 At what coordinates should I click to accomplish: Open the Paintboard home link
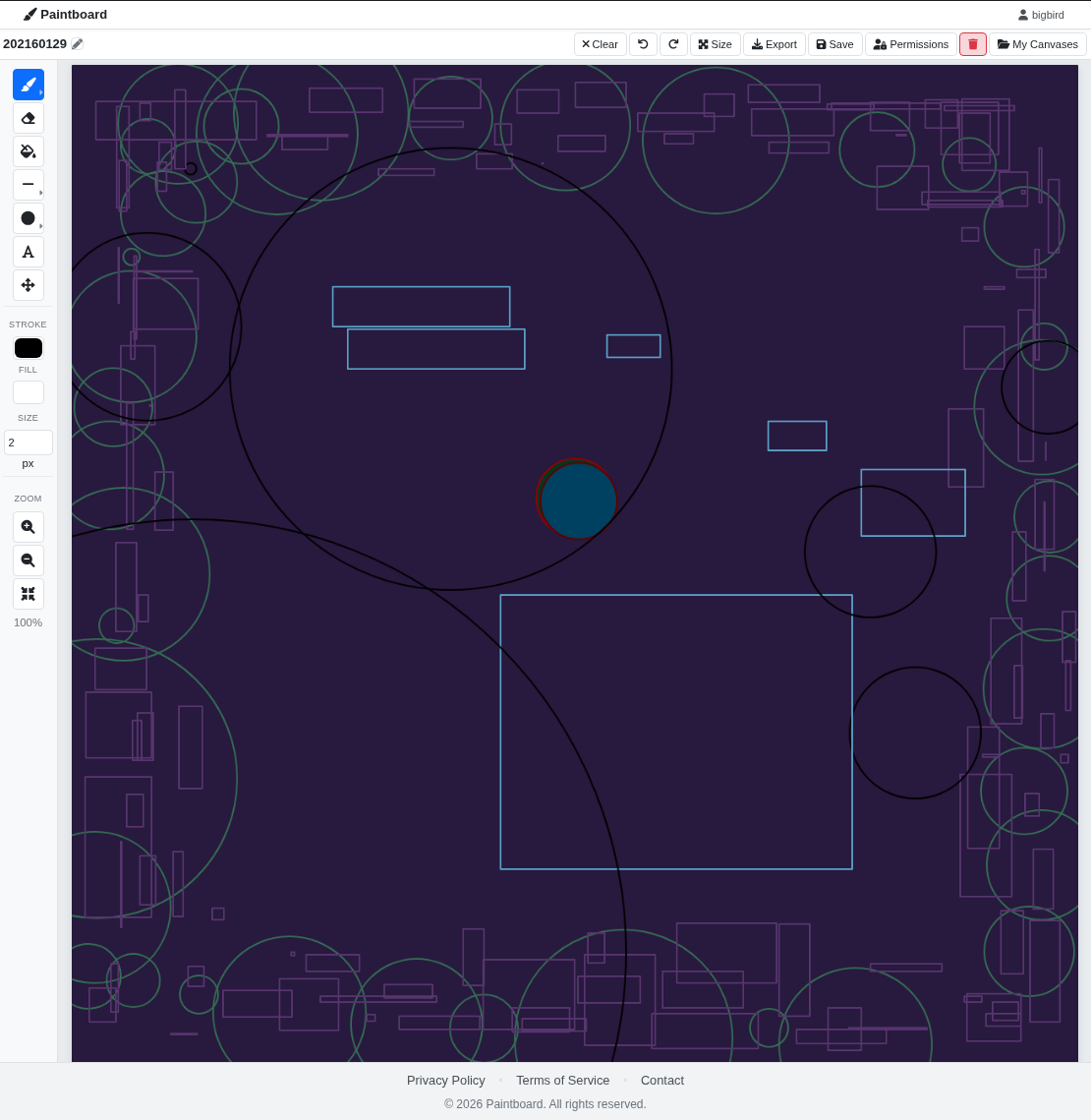tap(65, 14)
